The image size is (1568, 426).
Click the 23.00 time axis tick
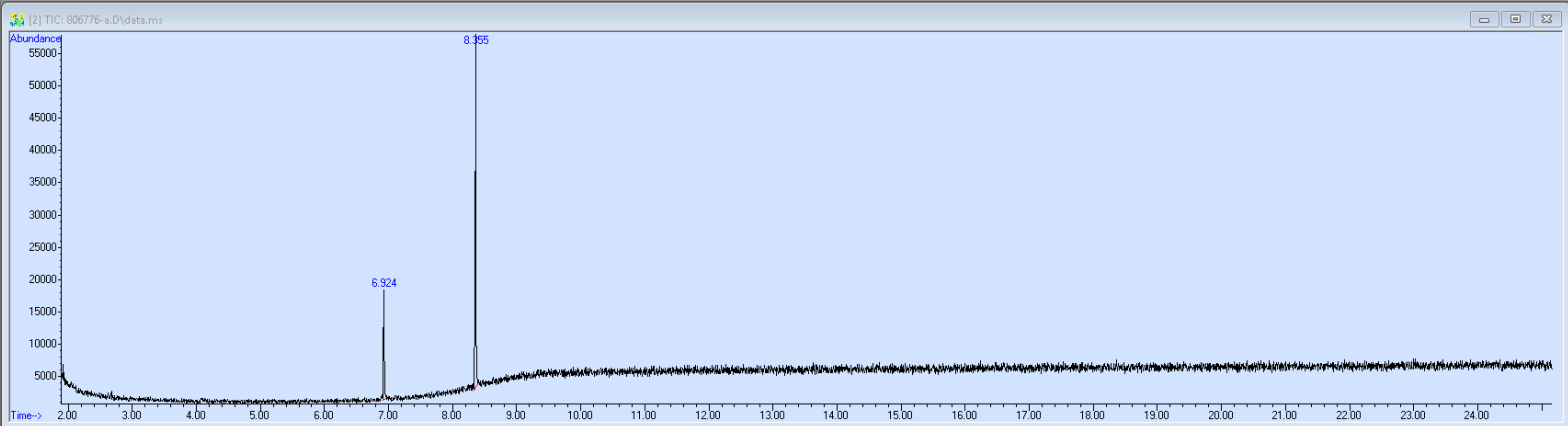pyautogui.click(x=1411, y=414)
